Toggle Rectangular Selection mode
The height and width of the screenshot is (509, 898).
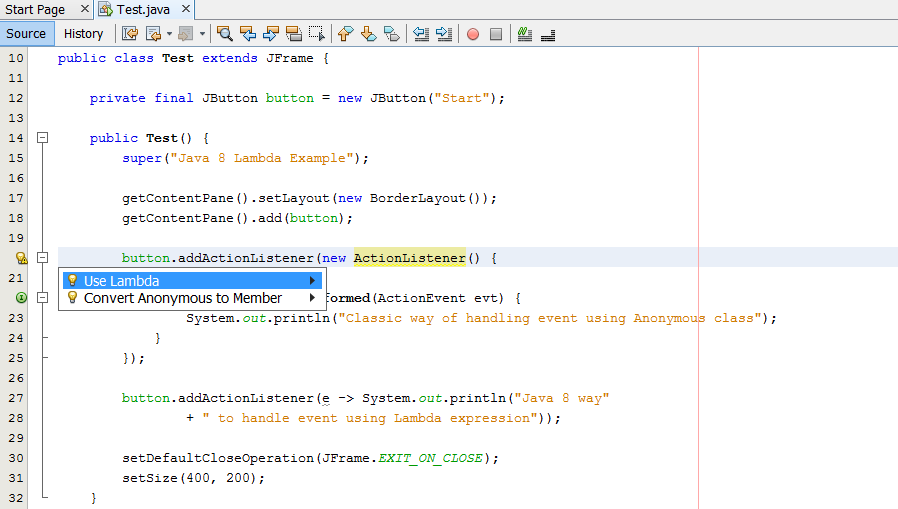click(x=317, y=34)
